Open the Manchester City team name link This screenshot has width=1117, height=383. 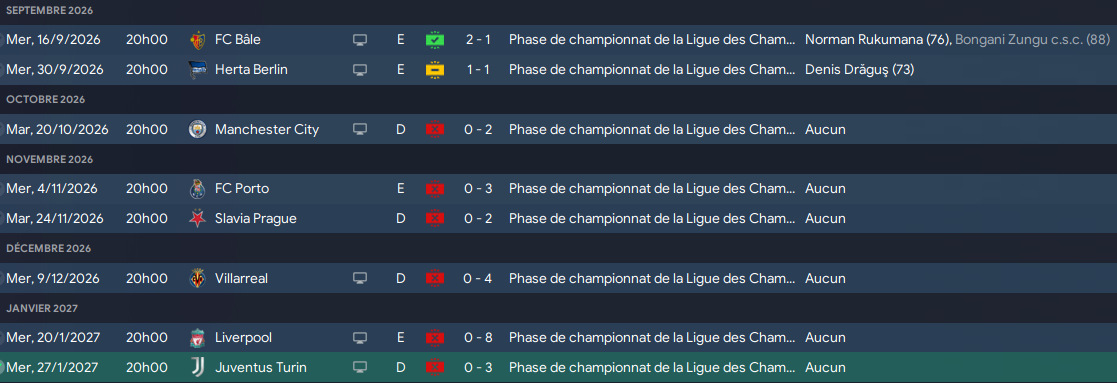tap(267, 130)
